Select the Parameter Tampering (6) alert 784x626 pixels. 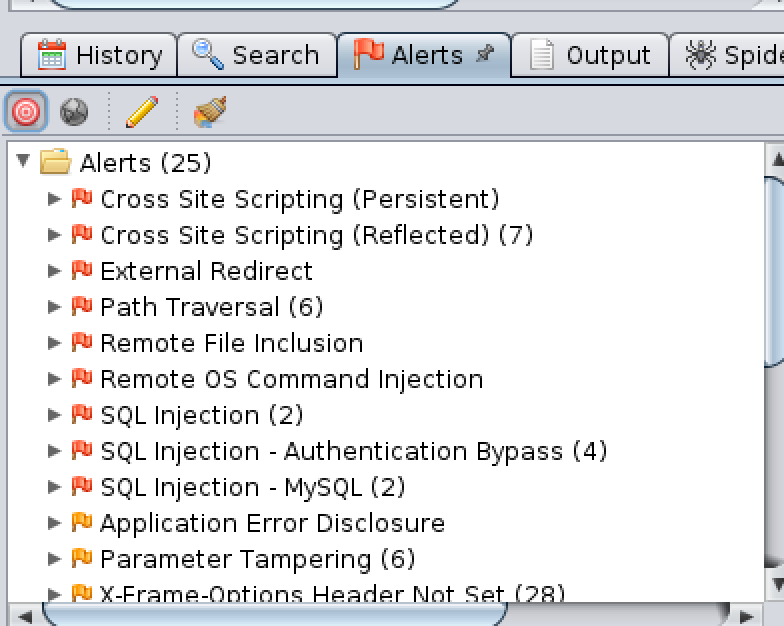(257, 559)
